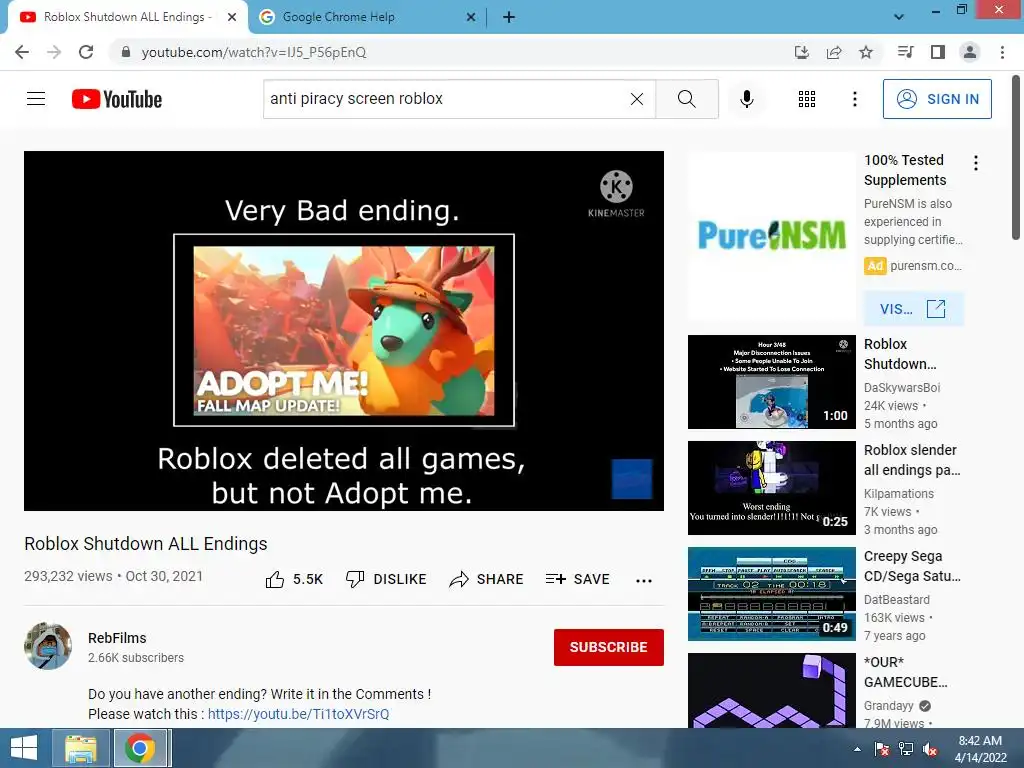Clear the search query with X
1024x768 pixels.
[637, 99]
